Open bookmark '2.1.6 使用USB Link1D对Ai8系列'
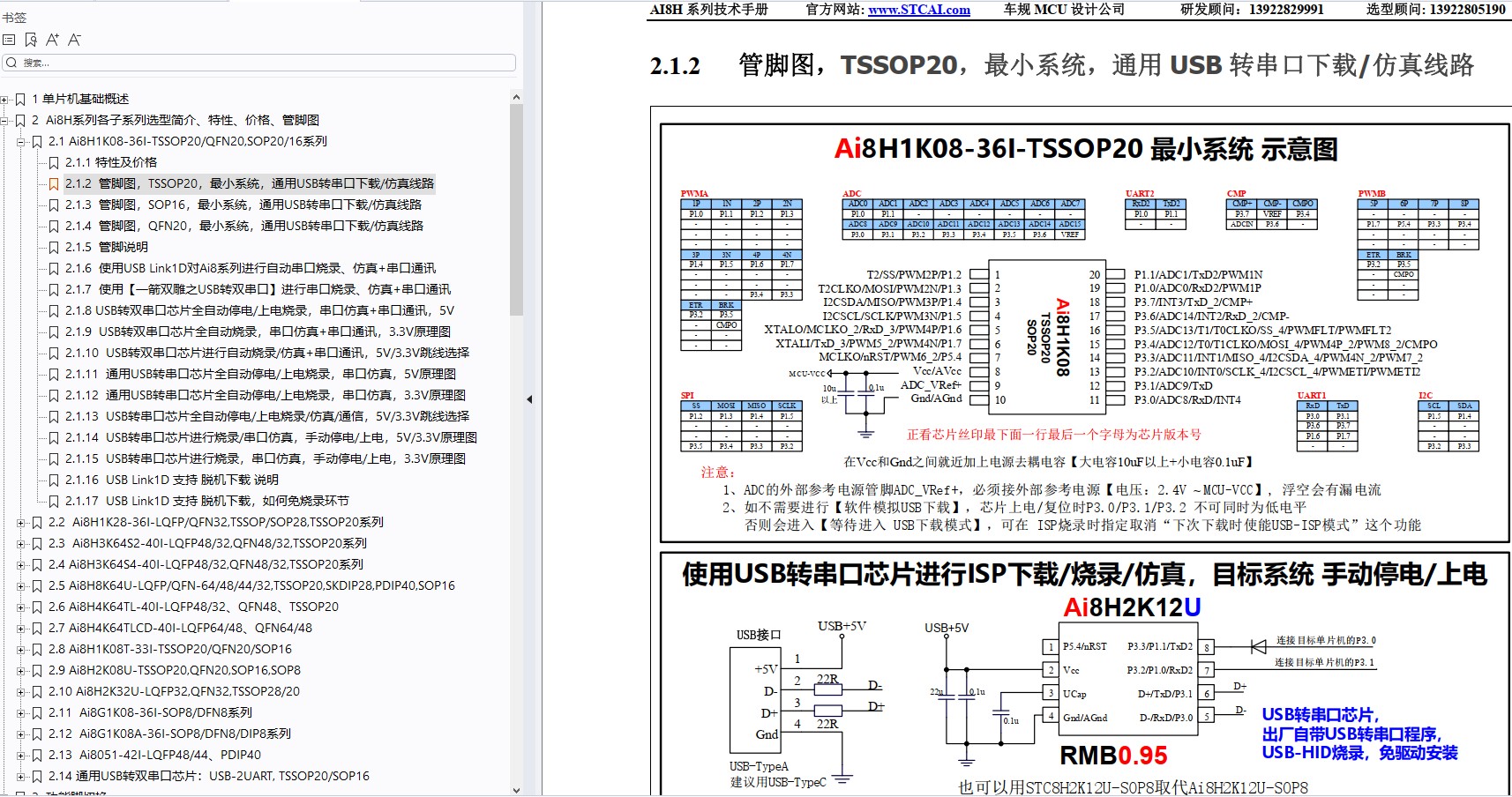Screen dimensions: 1512x797 point(251,268)
